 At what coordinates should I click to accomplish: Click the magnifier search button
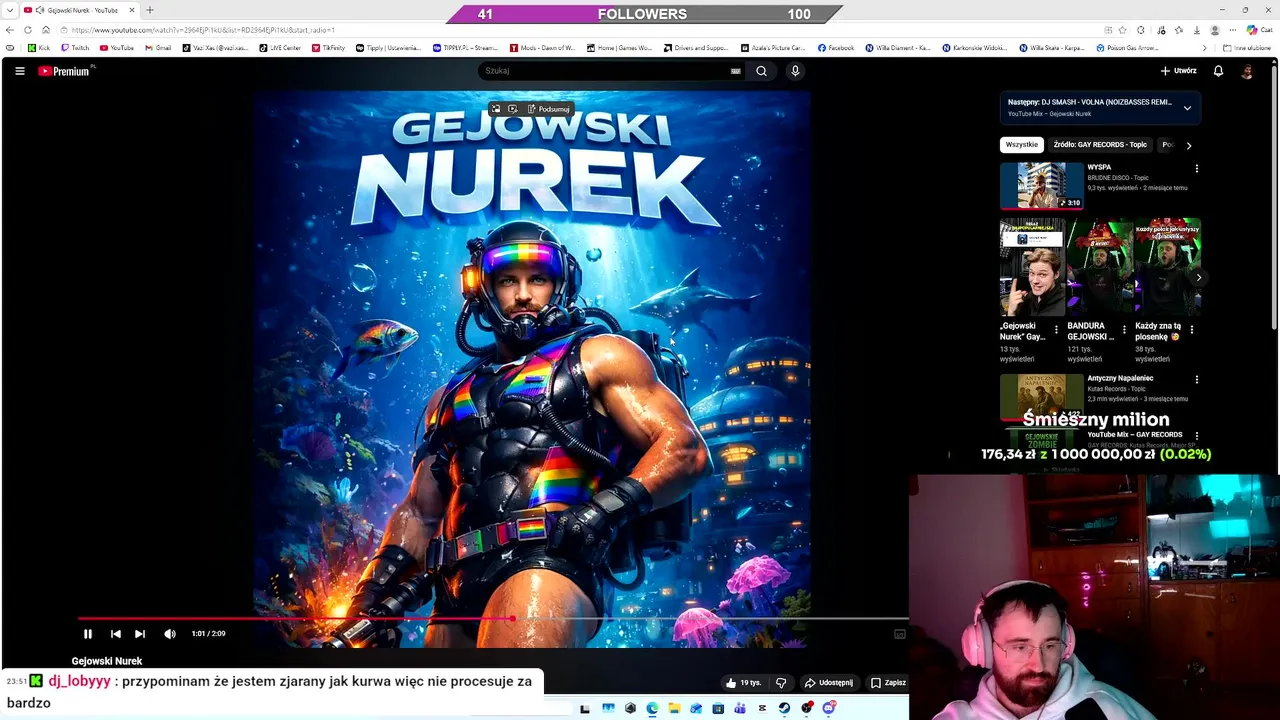[761, 71]
